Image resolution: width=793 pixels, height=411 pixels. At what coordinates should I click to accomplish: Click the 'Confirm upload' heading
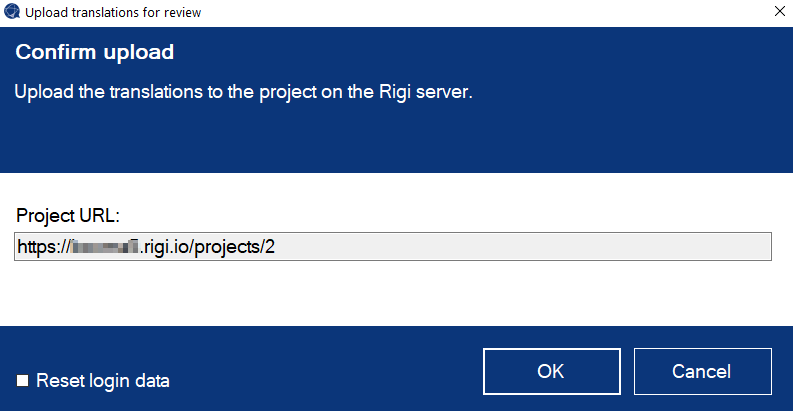(x=95, y=52)
